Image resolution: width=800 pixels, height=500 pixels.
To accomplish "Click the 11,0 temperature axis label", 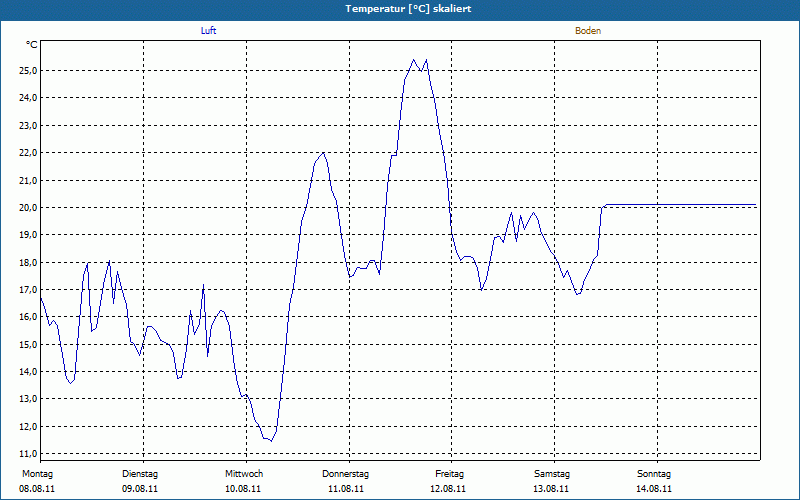I will click(28, 454).
